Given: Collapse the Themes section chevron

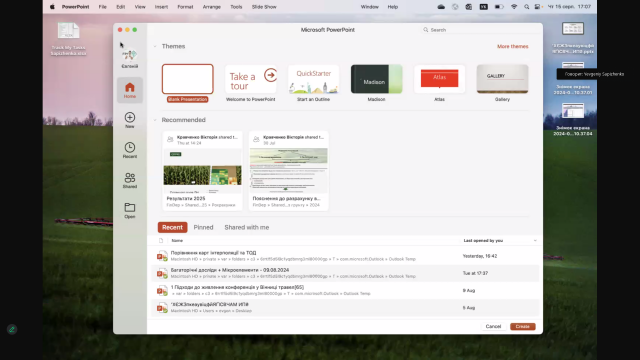Looking at the screenshot, I should tap(155, 47).
